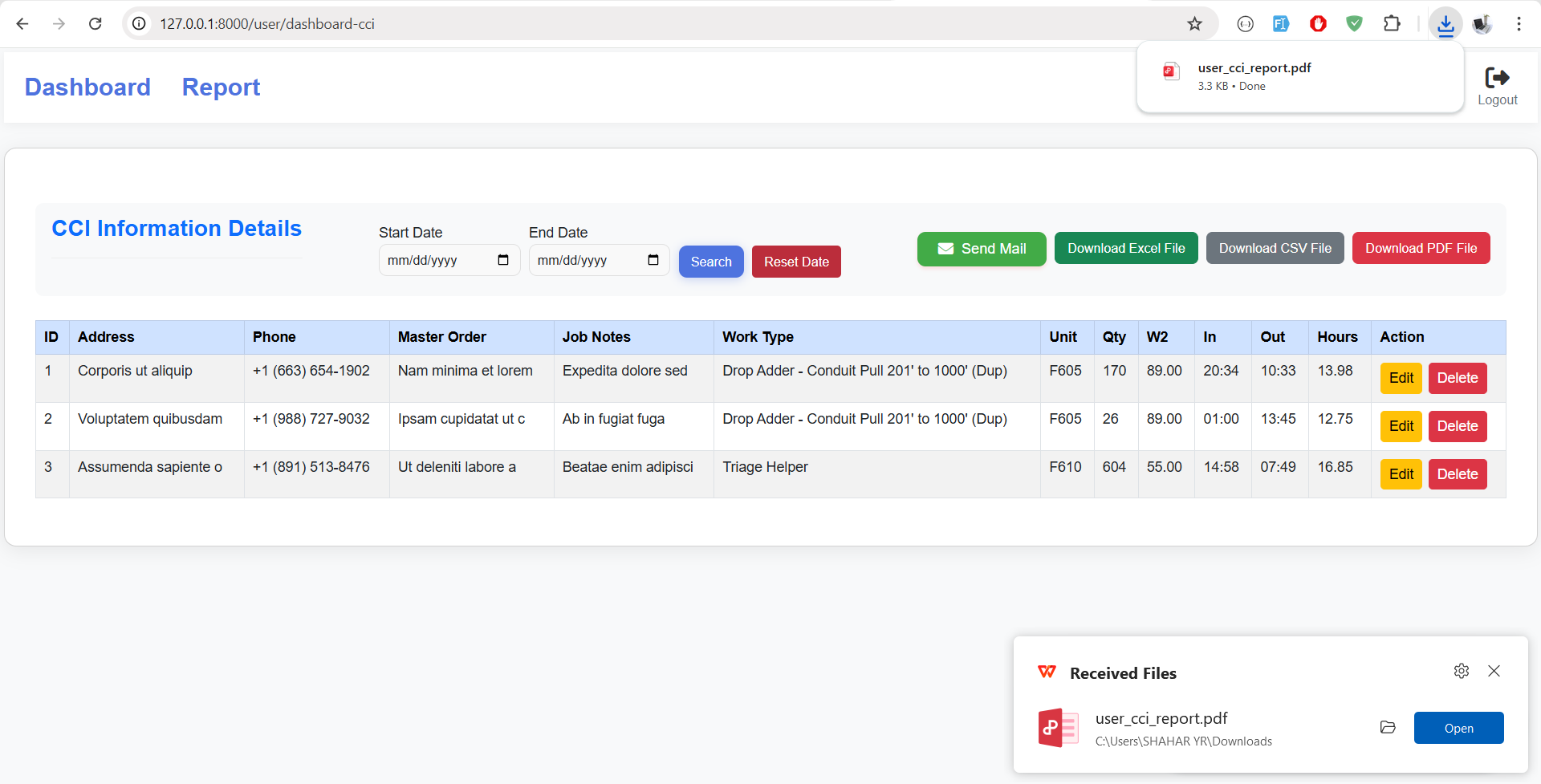Download the Excel file
Viewport: 1541px width, 784px height.
click(1125, 248)
